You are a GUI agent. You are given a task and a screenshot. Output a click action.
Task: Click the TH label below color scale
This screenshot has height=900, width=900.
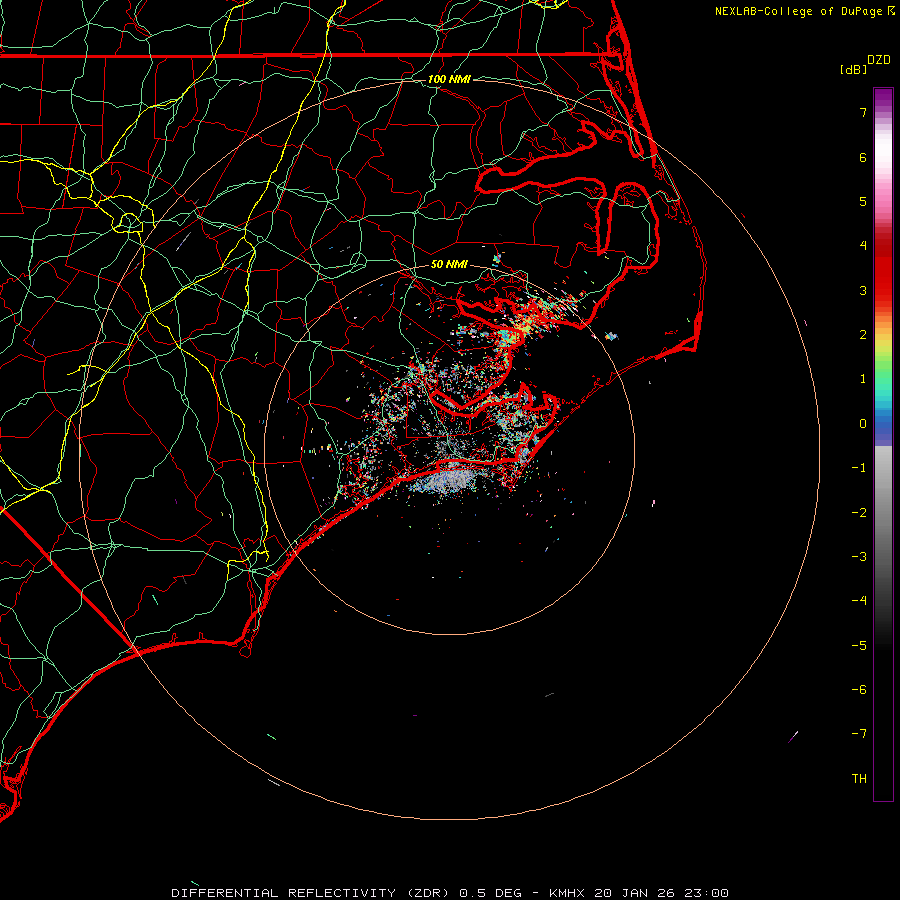(x=859, y=778)
